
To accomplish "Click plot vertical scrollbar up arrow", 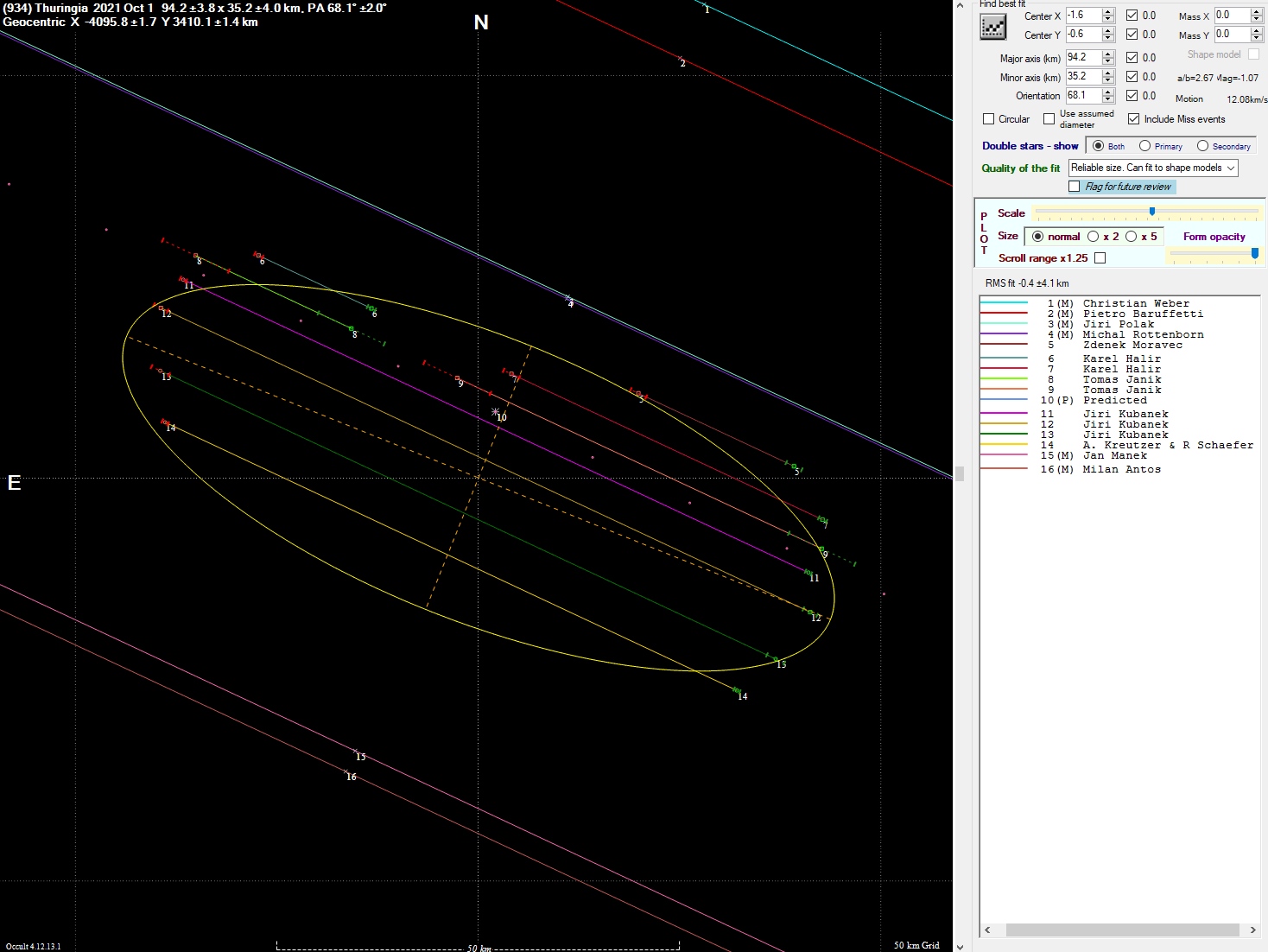I will point(959,6).
